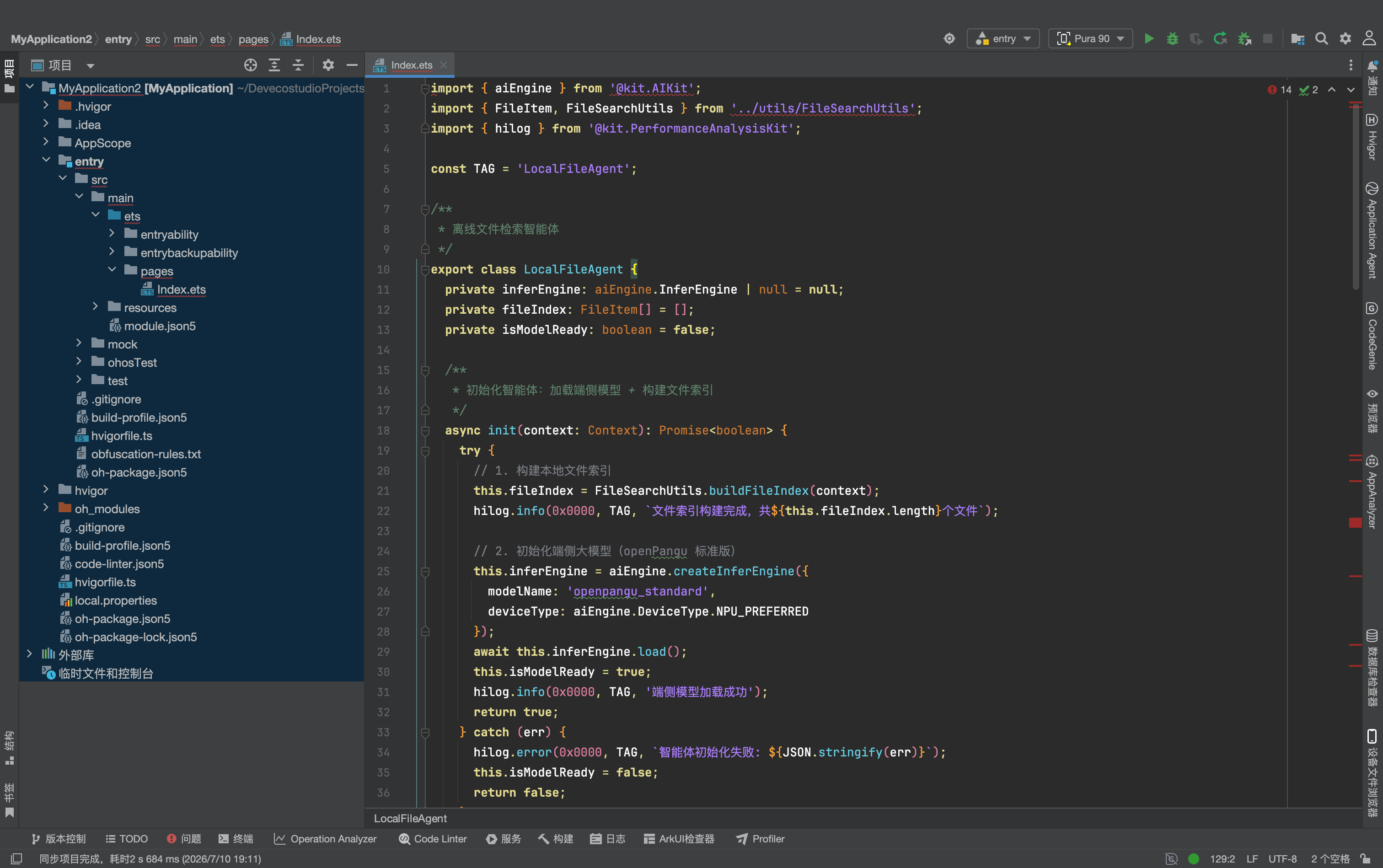The image size is (1383, 868).
Task: Open the user account icon
Action: tap(1369, 38)
